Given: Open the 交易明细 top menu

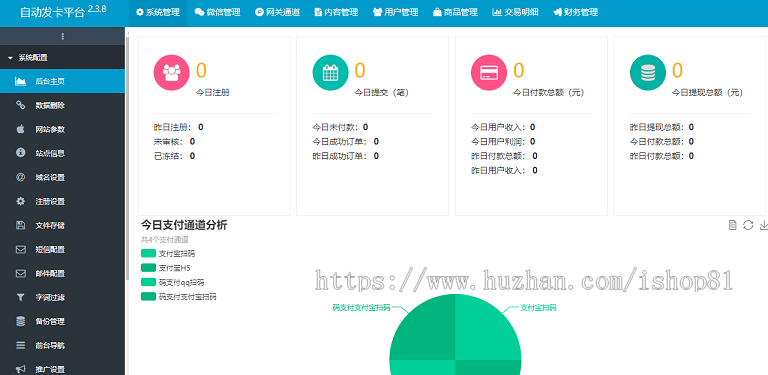Looking at the screenshot, I should (x=515, y=12).
